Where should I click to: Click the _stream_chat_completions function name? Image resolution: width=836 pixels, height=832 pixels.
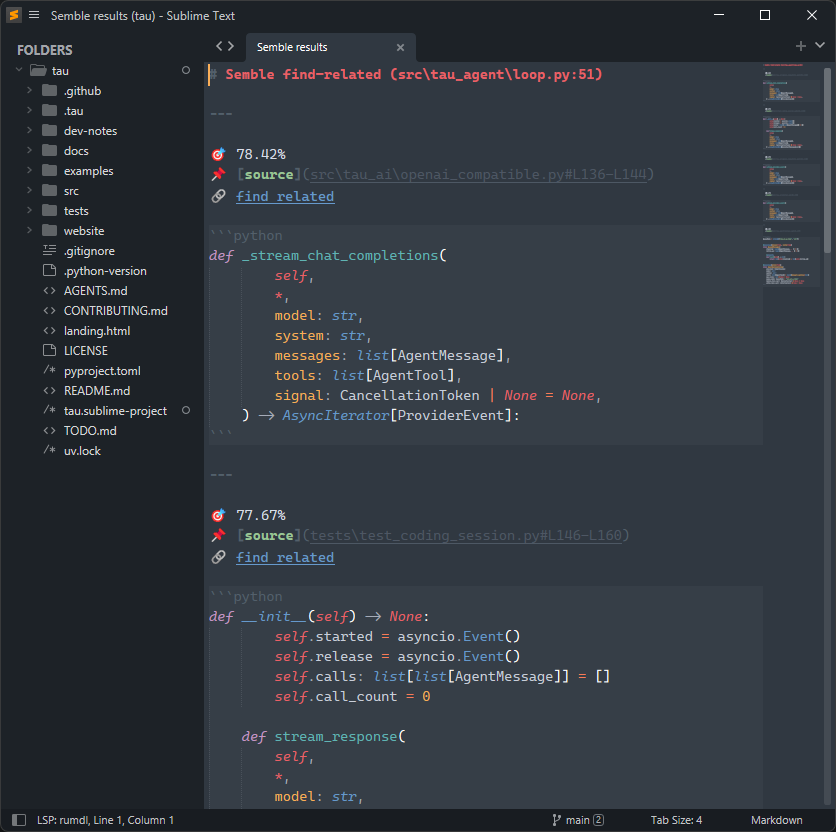[340, 255]
